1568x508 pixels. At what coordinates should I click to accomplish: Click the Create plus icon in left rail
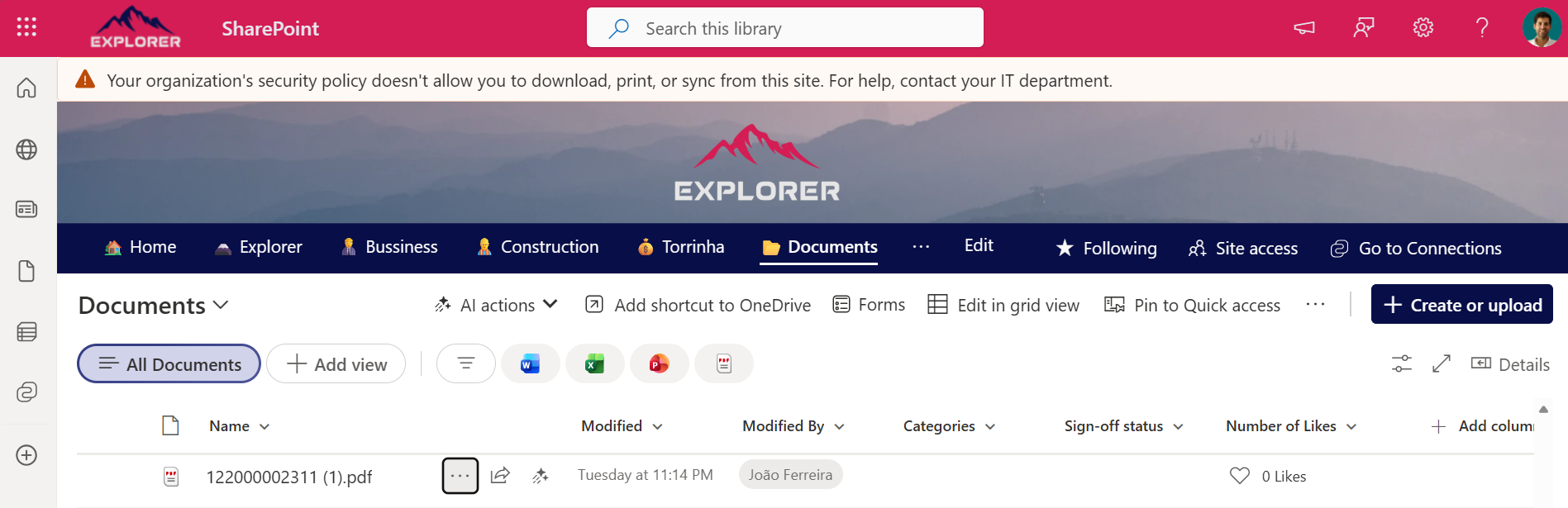26,455
